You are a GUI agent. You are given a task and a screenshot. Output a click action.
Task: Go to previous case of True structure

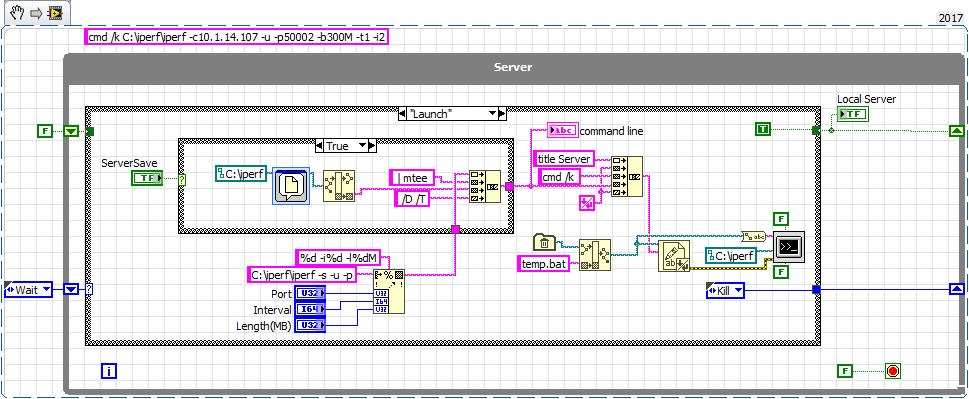click(x=319, y=146)
